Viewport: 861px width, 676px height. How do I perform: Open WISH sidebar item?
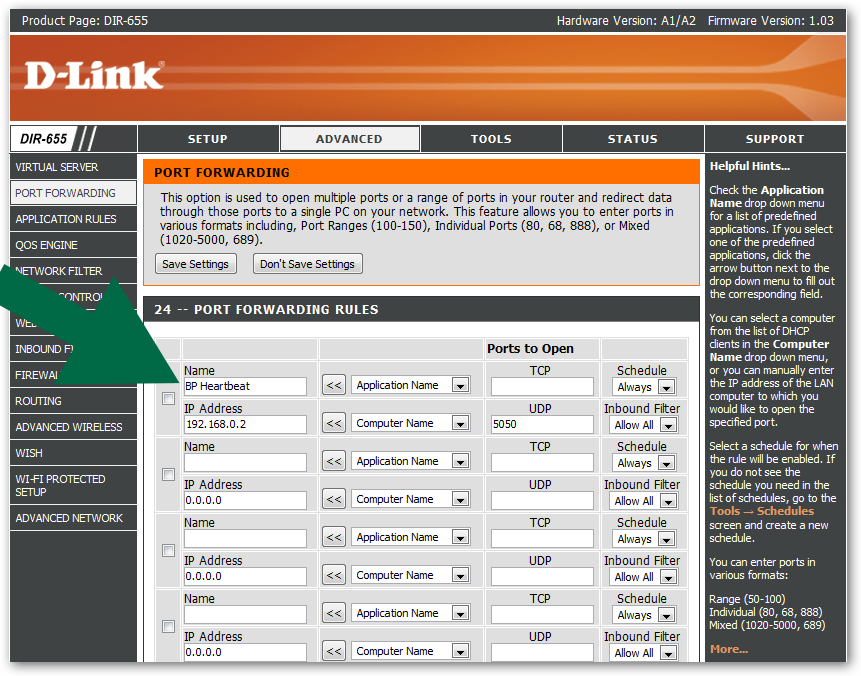coord(73,453)
